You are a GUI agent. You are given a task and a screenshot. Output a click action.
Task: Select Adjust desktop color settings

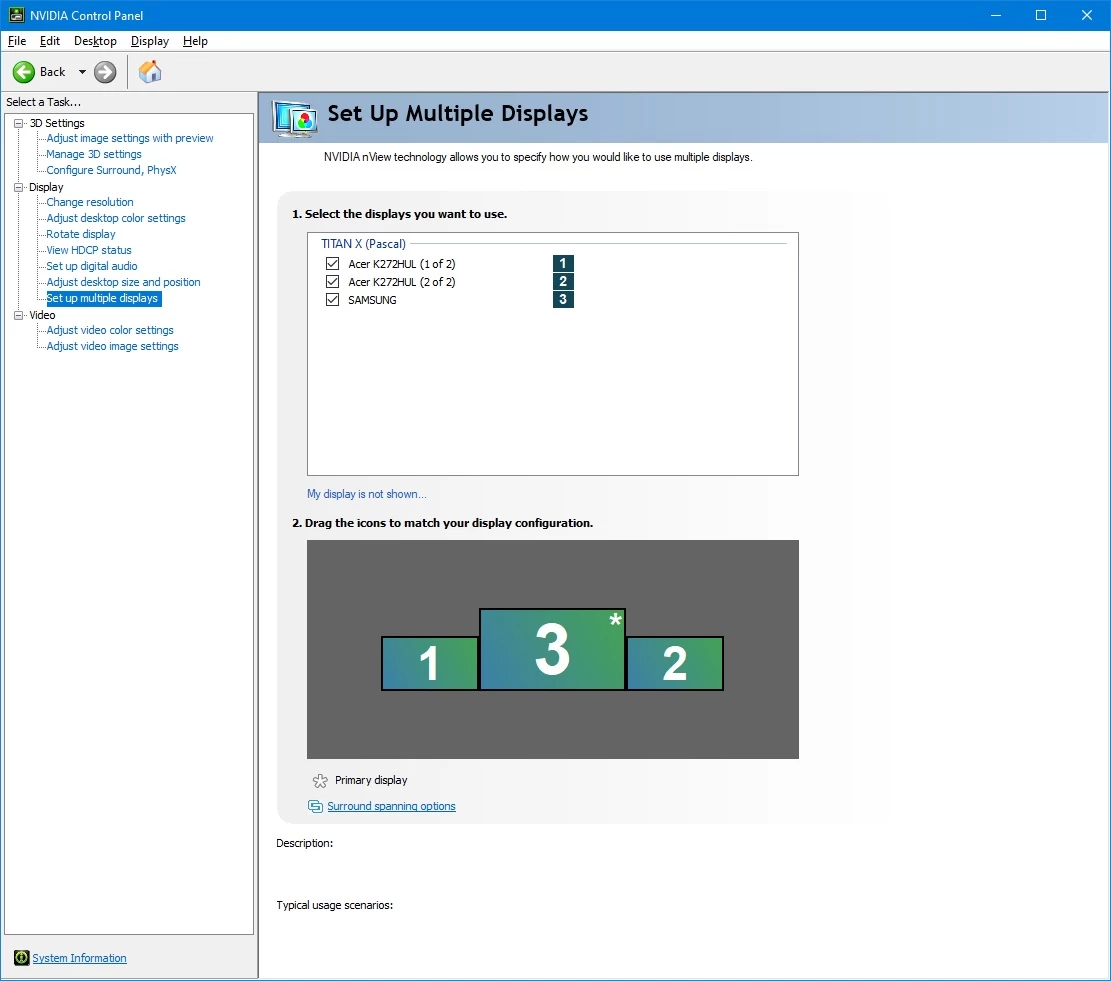(116, 218)
